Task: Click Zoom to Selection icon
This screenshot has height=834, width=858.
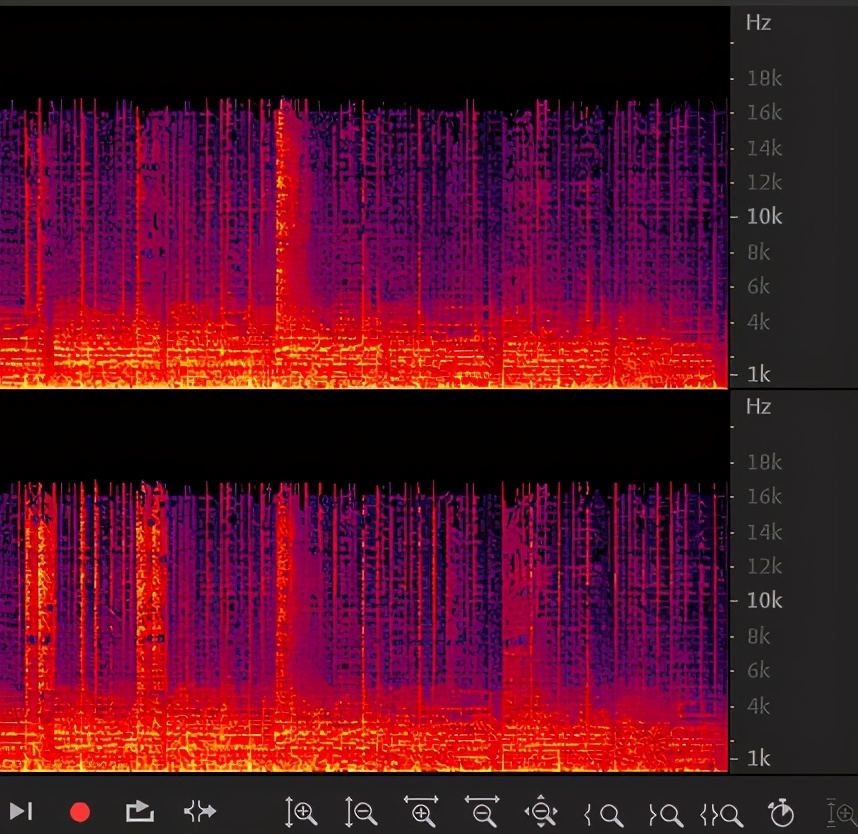Action: [721, 812]
